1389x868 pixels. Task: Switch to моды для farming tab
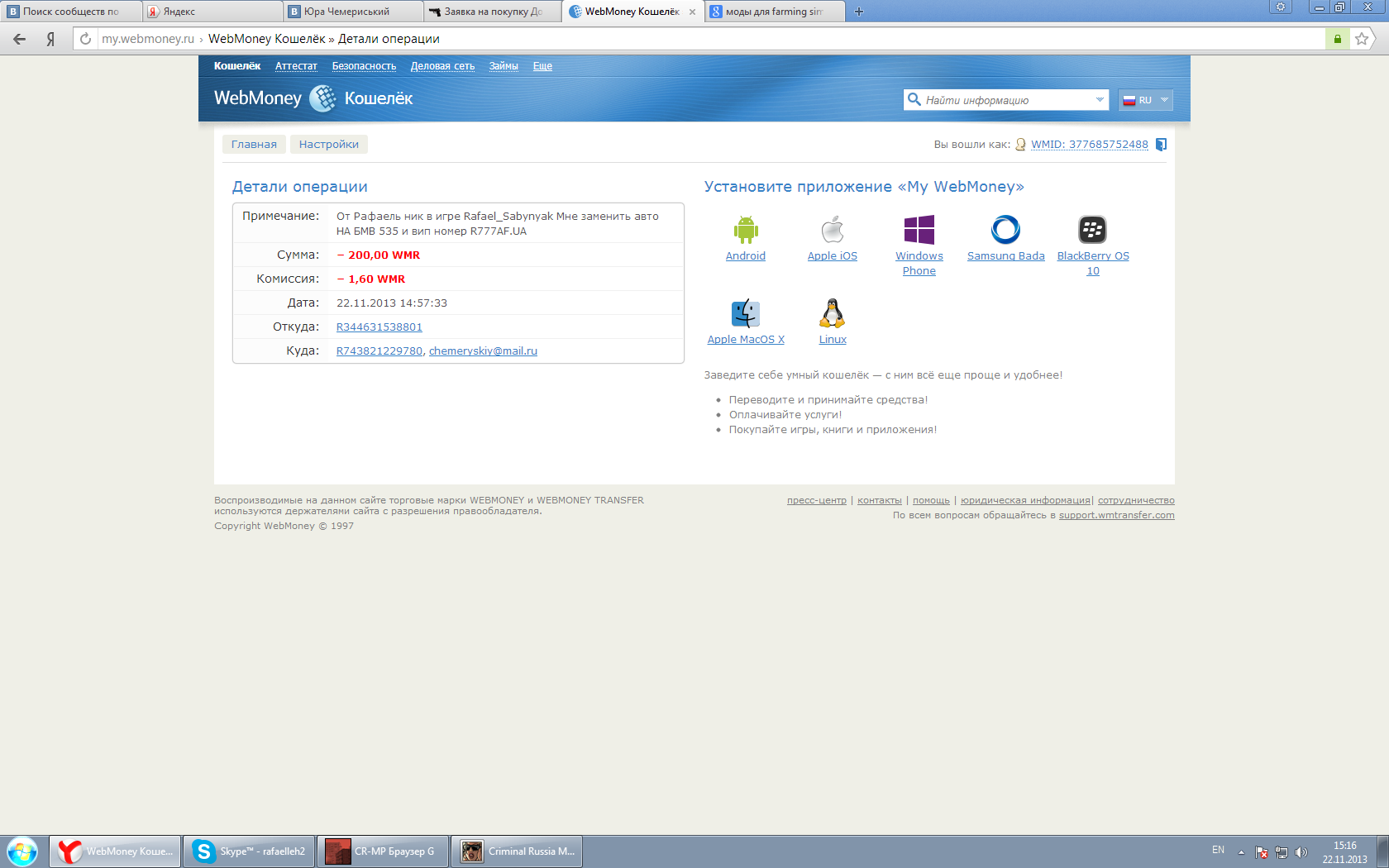coord(776,12)
